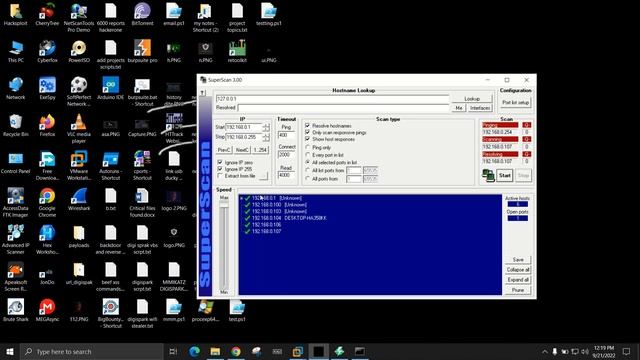640x360 pixels.
Task: Click the Me button
Action: click(459, 108)
